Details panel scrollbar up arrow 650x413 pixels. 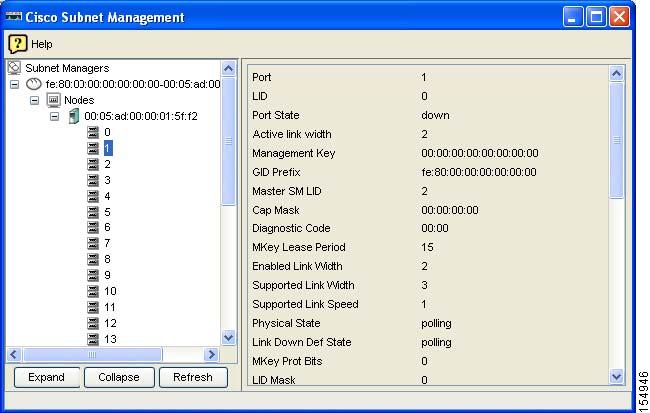[x=616, y=73]
